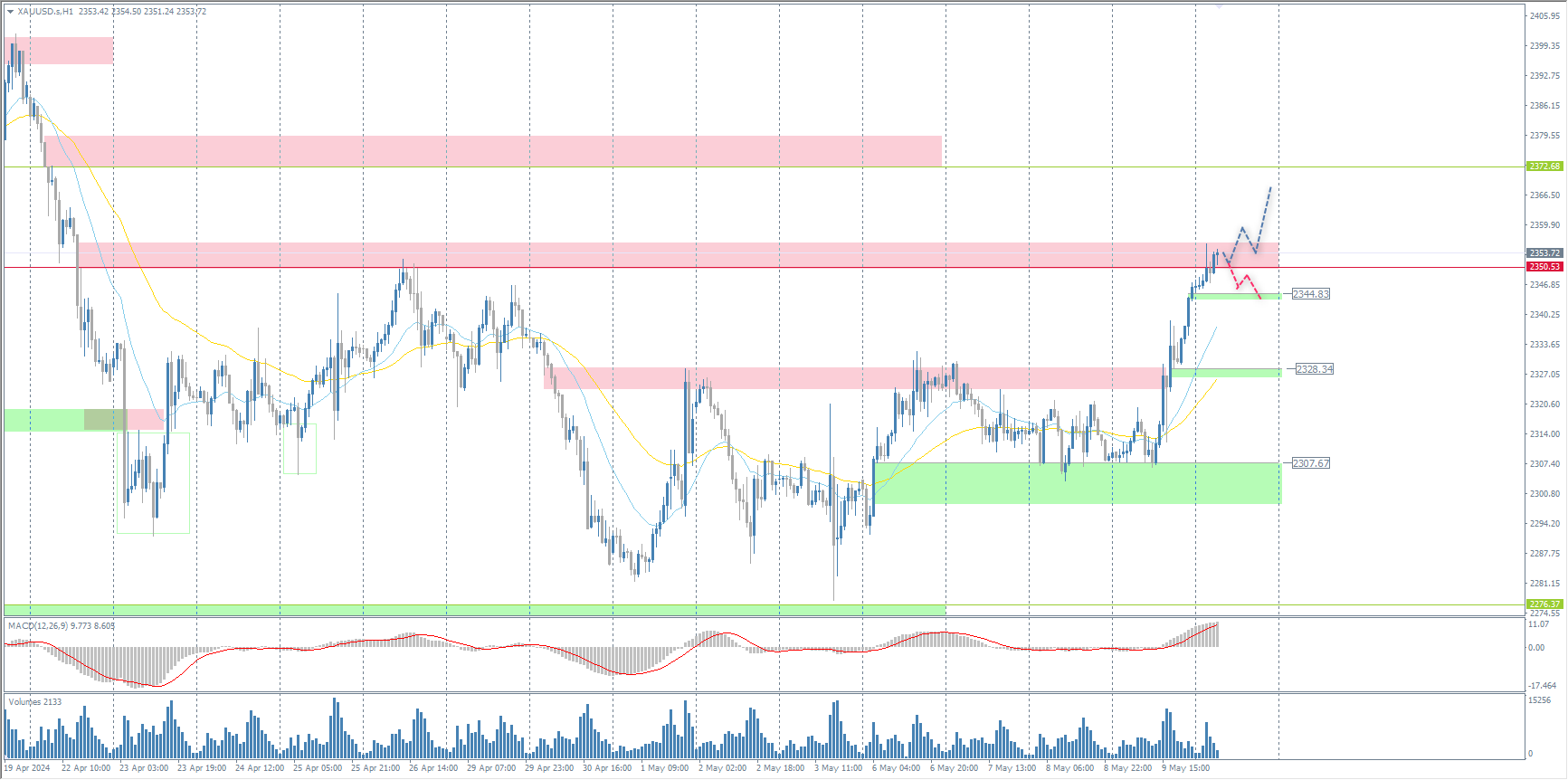This screenshot has height=780, width=1568.
Task: Click the 2300.80 price scale value
Action: point(1544,494)
